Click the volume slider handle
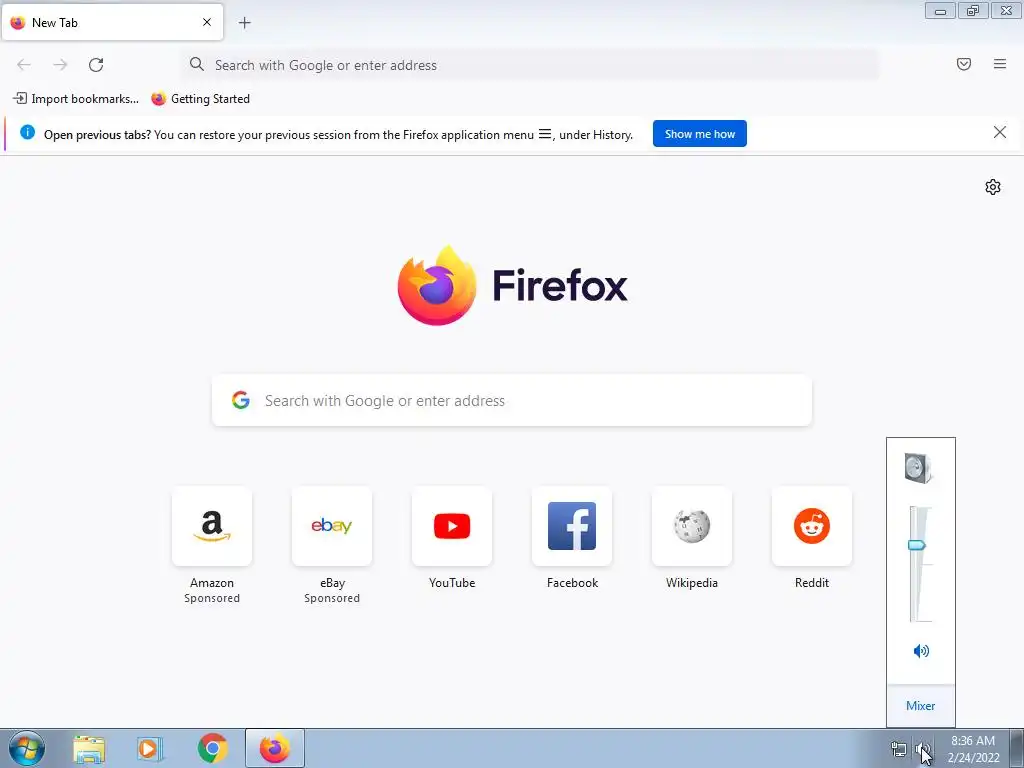Viewport: 1024px width, 768px height. click(x=917, y=545)
